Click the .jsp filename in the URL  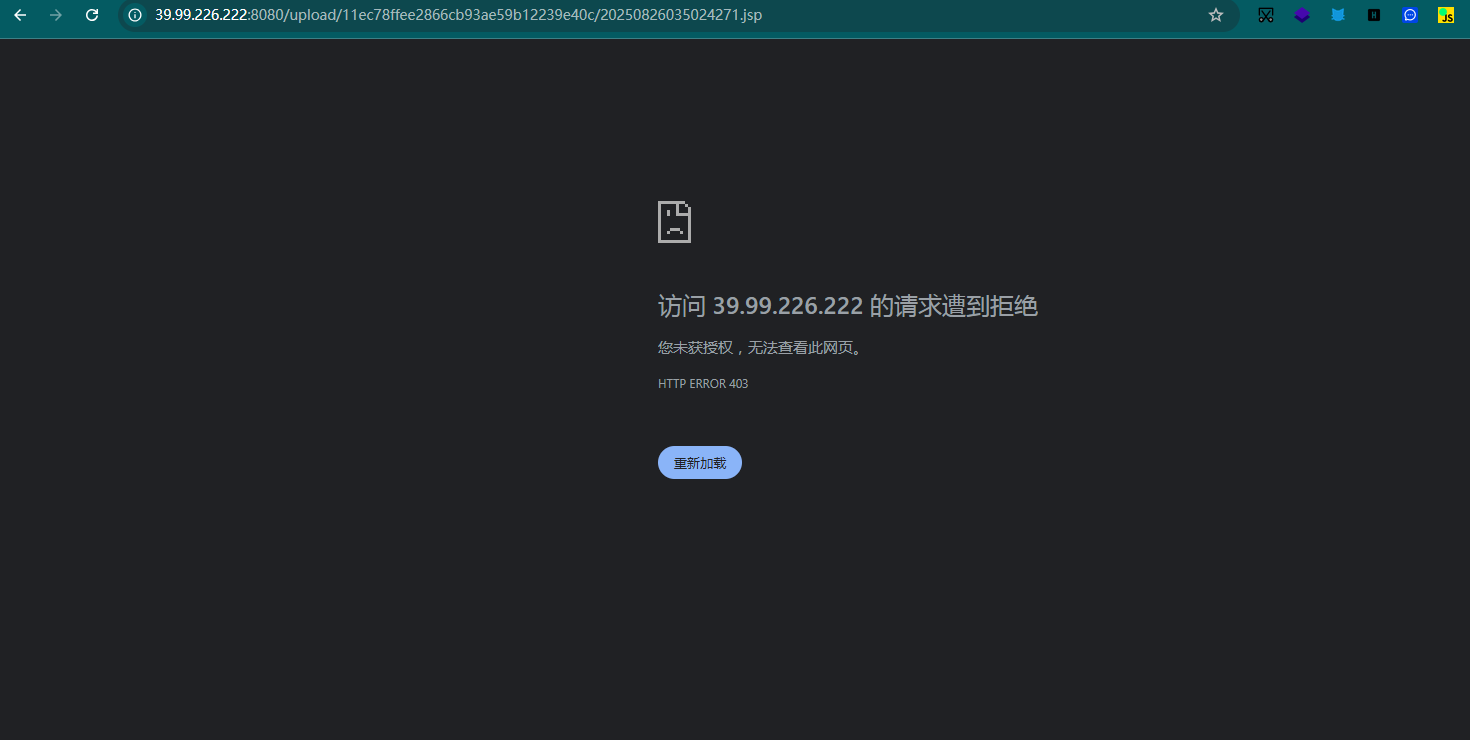680,15
